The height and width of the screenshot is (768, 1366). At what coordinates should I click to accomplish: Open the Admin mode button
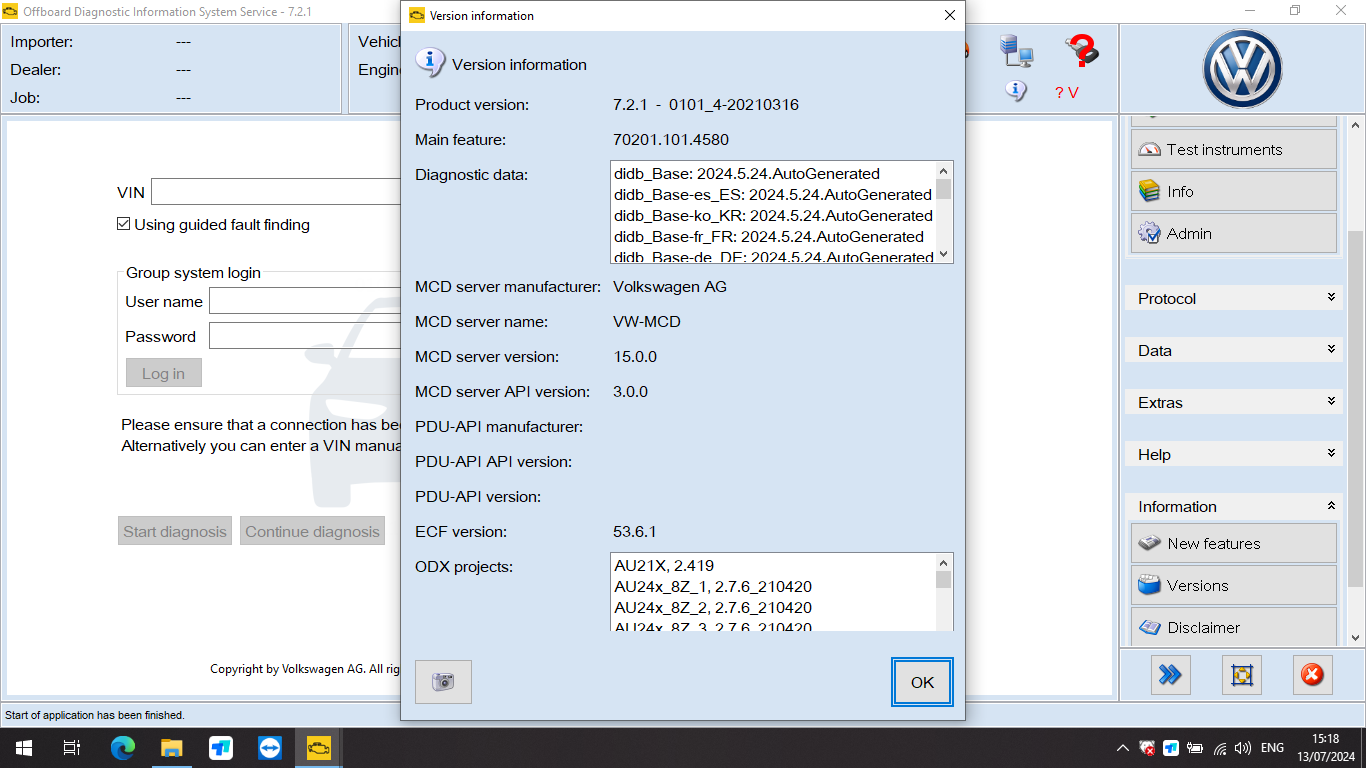(1233, 234)
